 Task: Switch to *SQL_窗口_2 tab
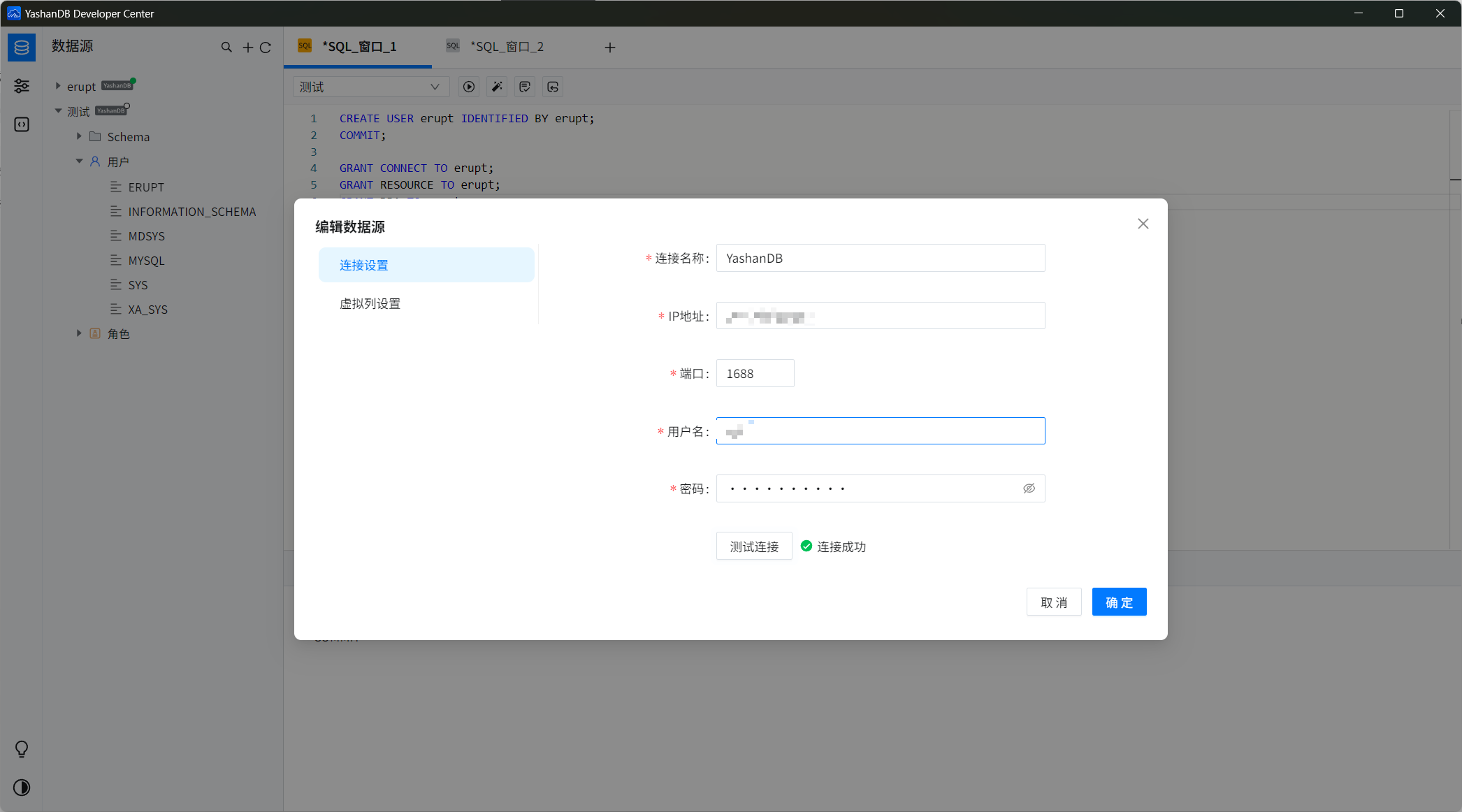[507, 47]
